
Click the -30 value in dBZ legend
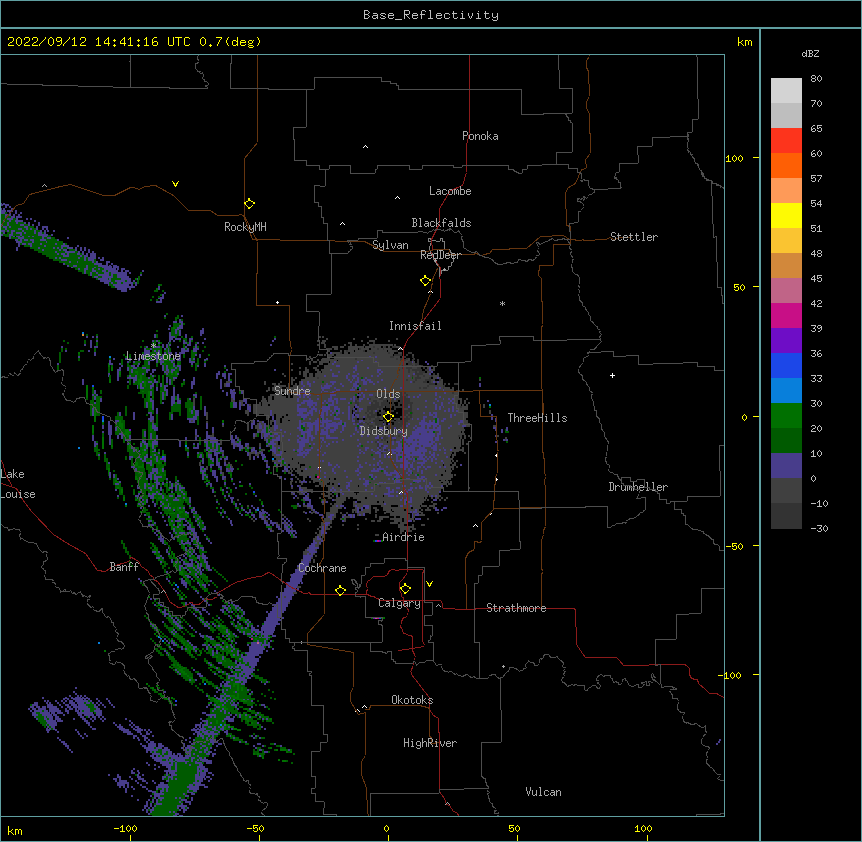click(819, 529)
